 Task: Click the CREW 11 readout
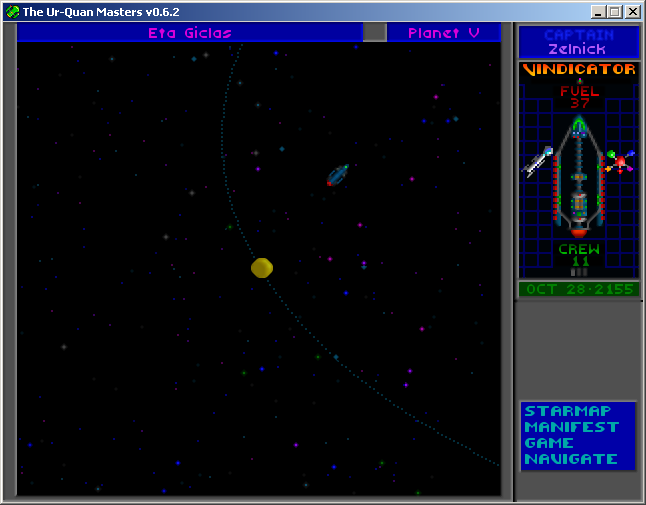click(579, 255)
